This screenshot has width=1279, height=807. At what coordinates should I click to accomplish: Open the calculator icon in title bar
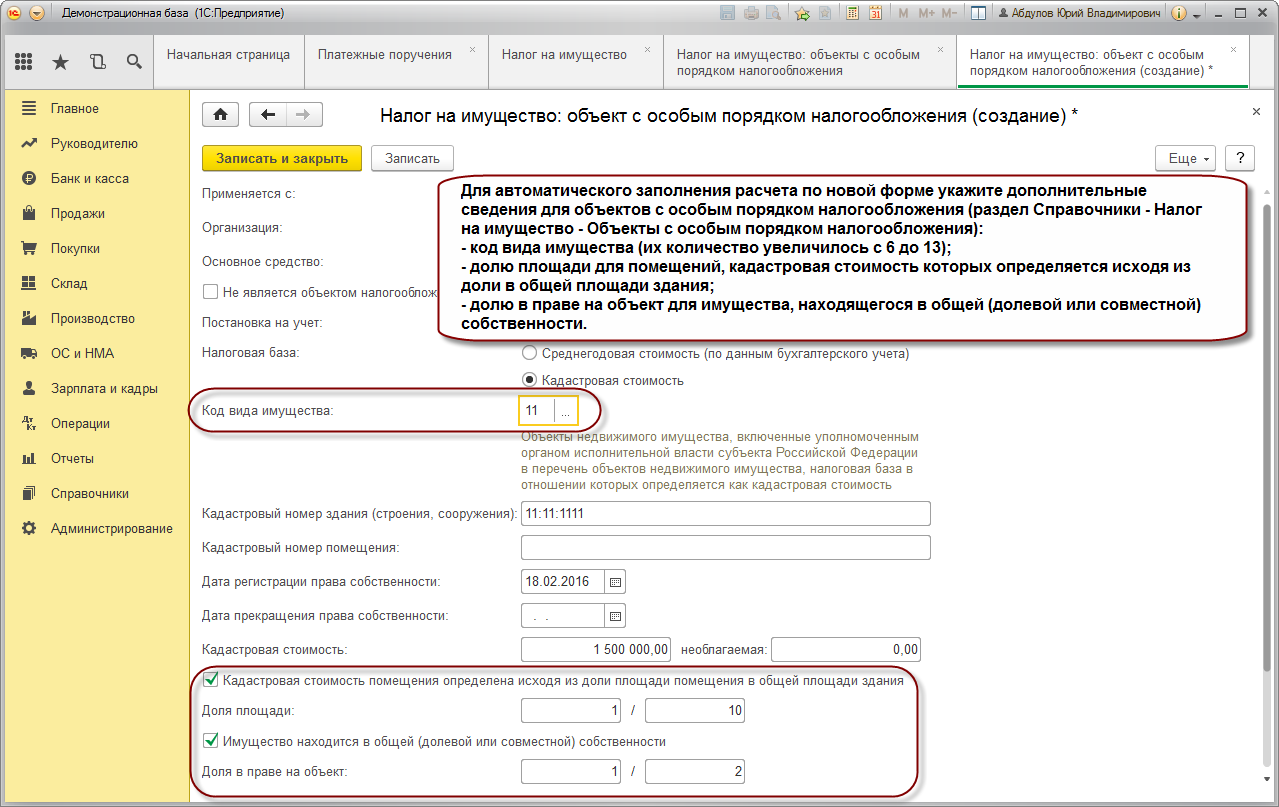[x=852, y=13]
